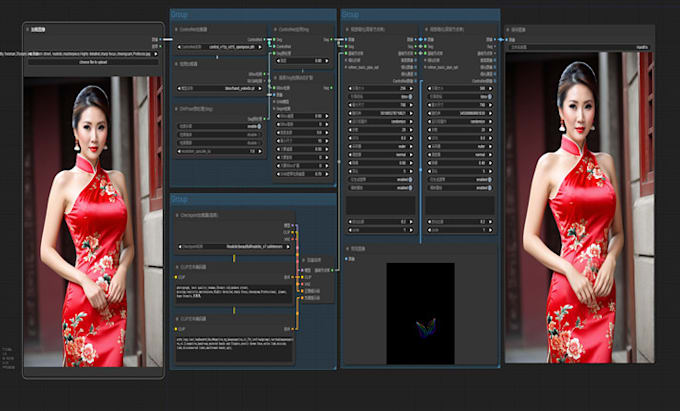Click the ControlNet apply node strength value field

tap(302, 60)
